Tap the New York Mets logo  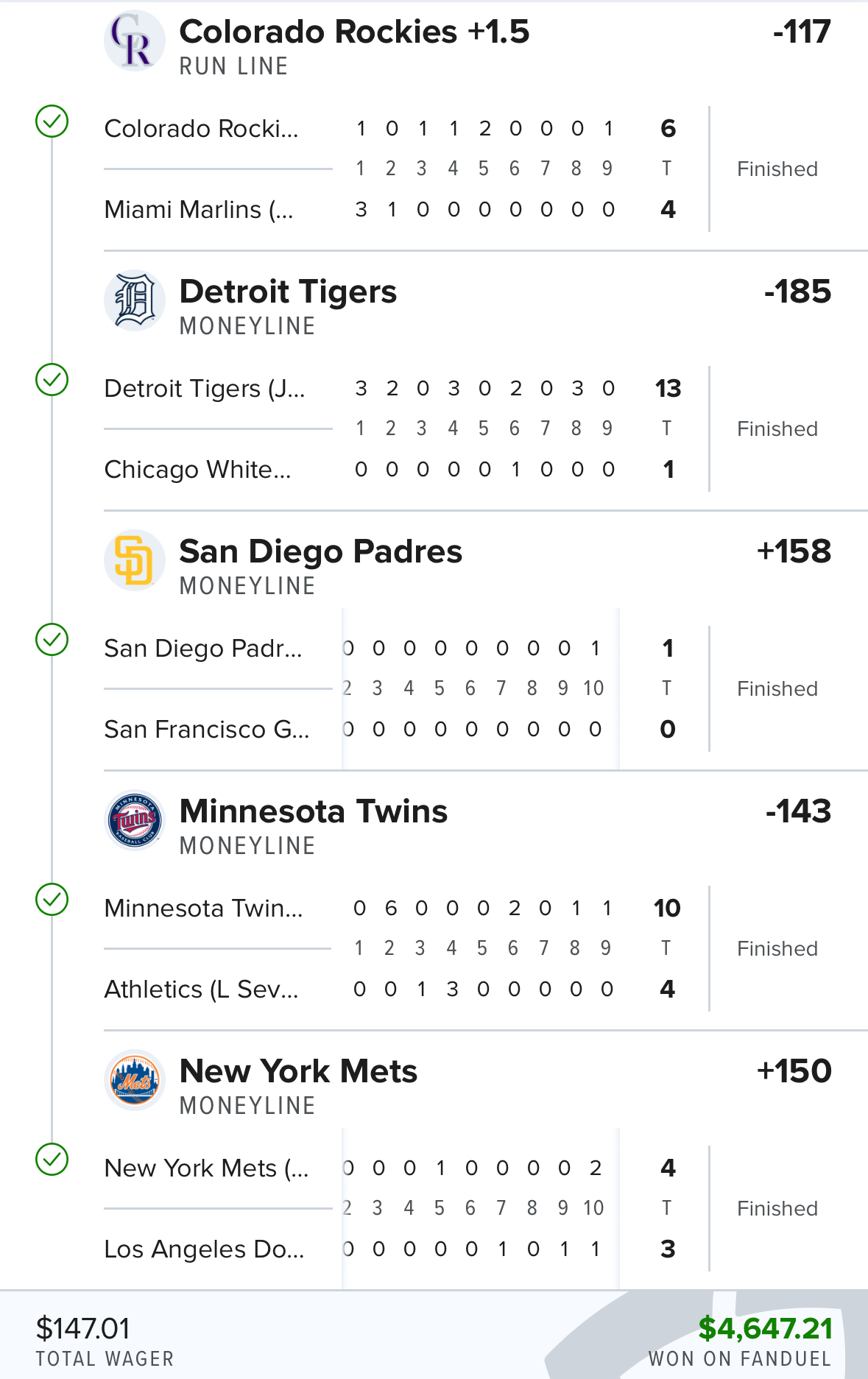pyautogui.click(x=134, y=1080)
